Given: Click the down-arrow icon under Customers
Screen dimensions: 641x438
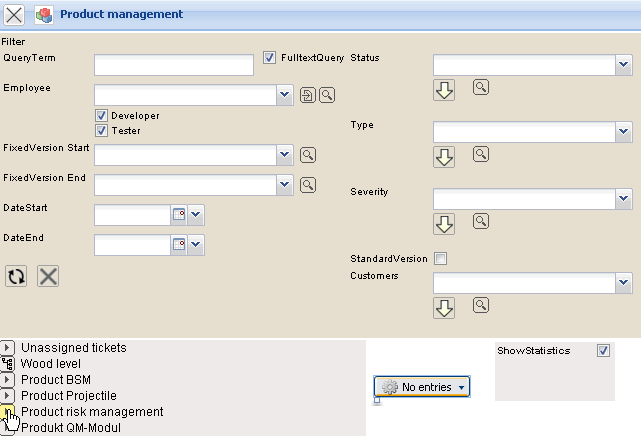Looking at the screenshot, I should pyautogui.click(x=444, y=307).
